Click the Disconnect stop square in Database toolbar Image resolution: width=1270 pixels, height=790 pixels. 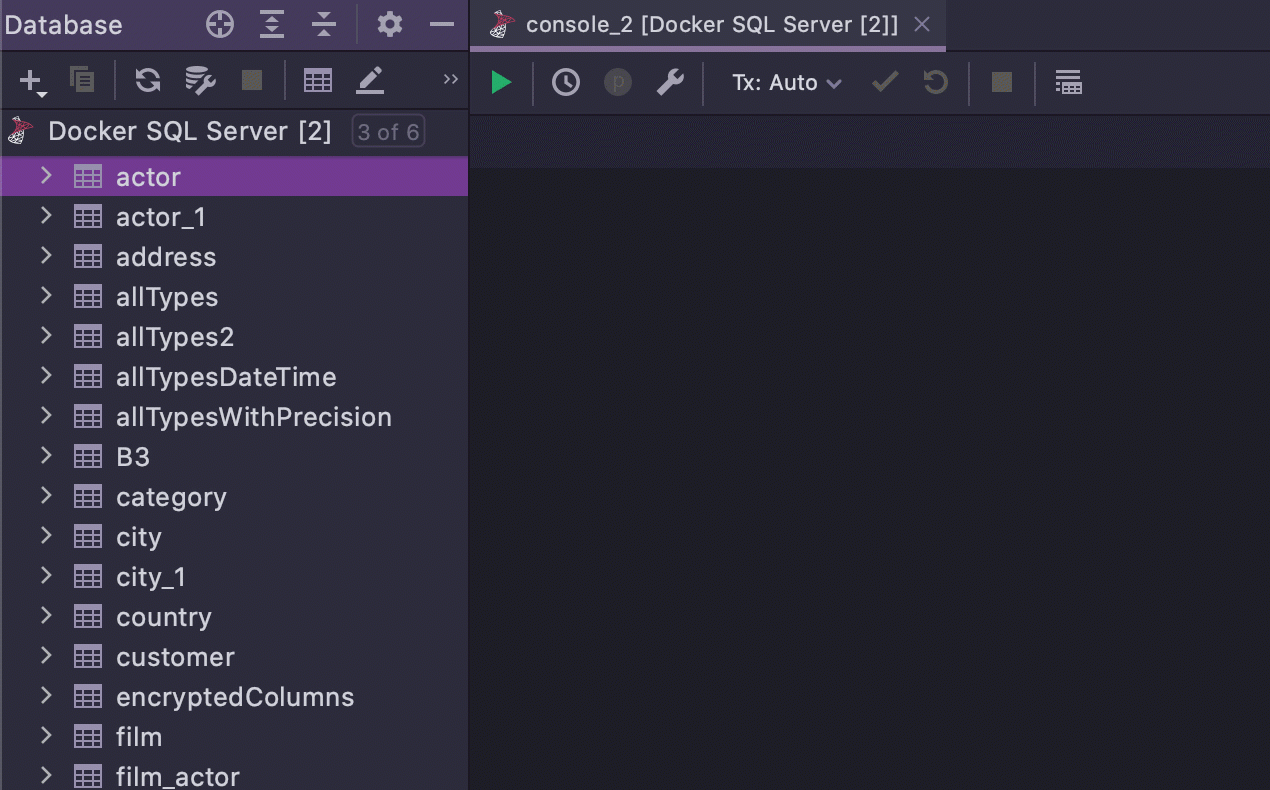[252, 81]
